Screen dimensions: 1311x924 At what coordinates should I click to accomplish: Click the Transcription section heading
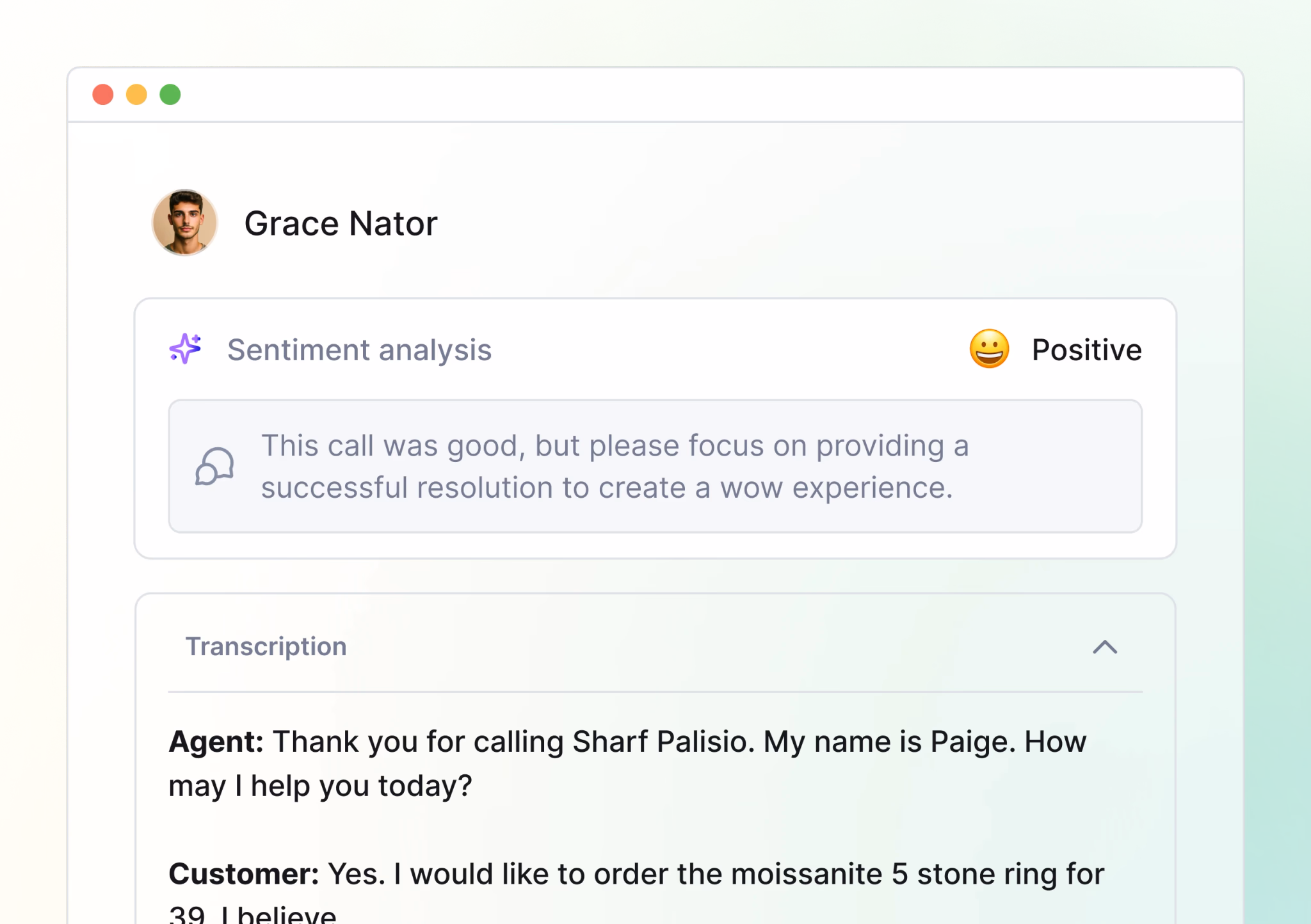click(x=266, y=646)
